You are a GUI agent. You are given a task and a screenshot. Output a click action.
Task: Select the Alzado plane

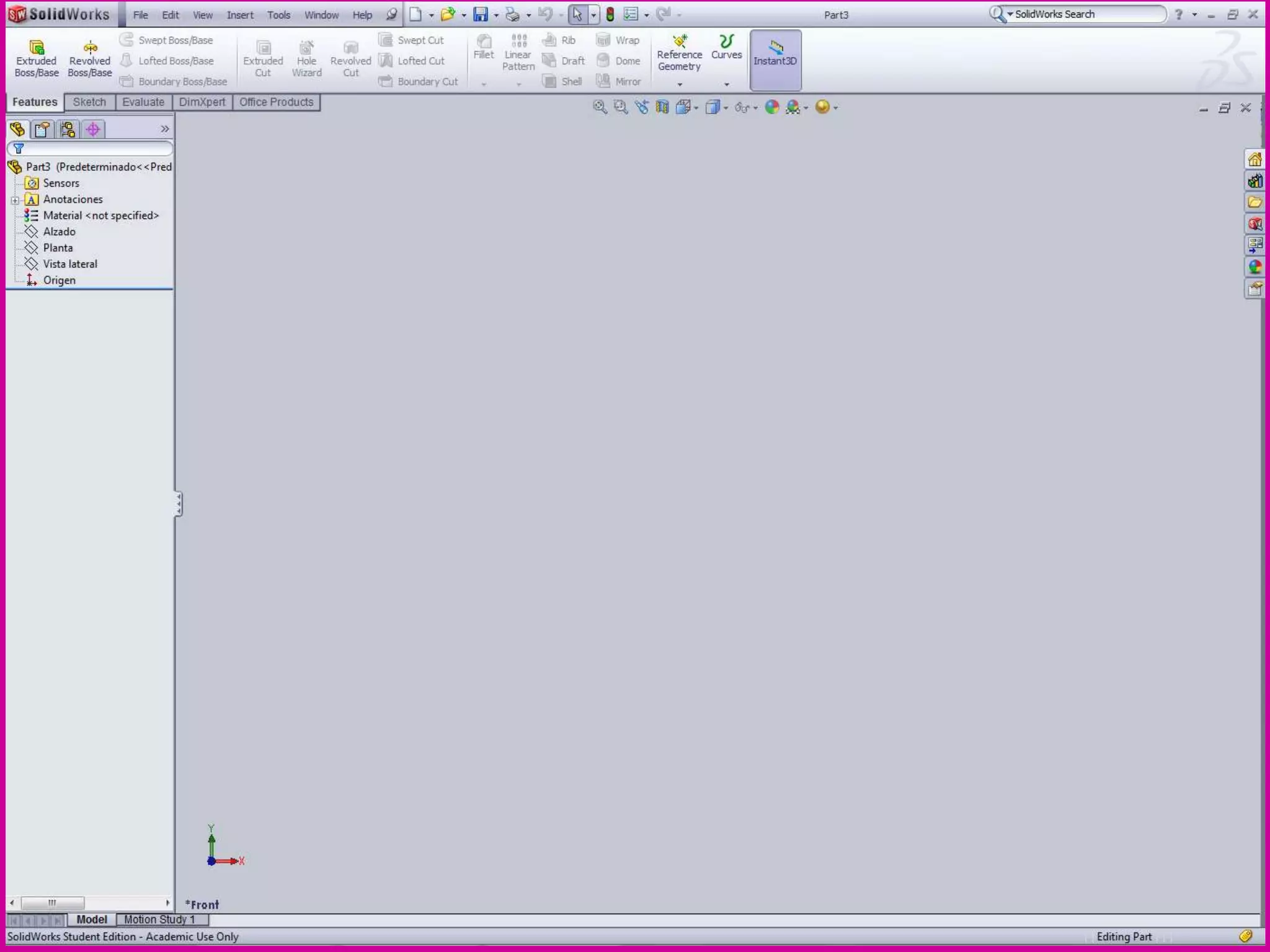click(x=59, y=231)
